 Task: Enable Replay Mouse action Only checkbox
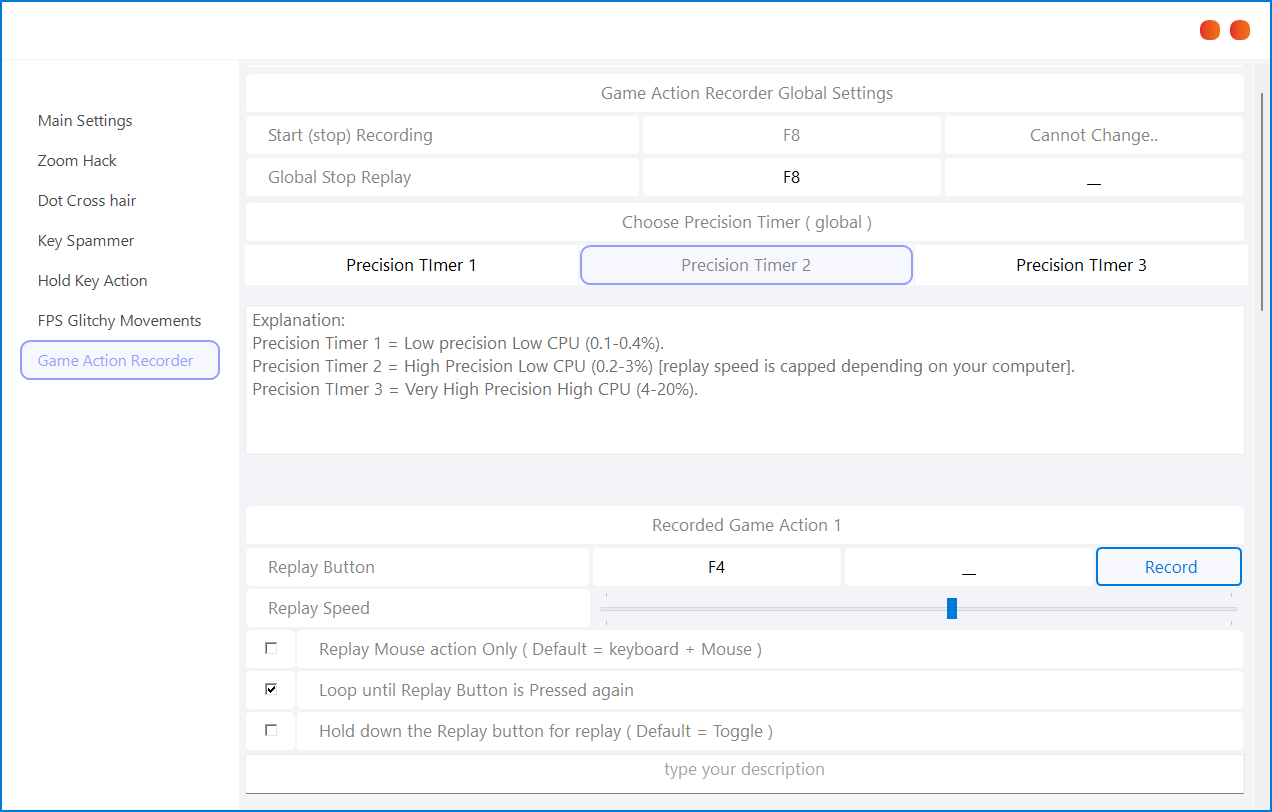tap(271, 649)
